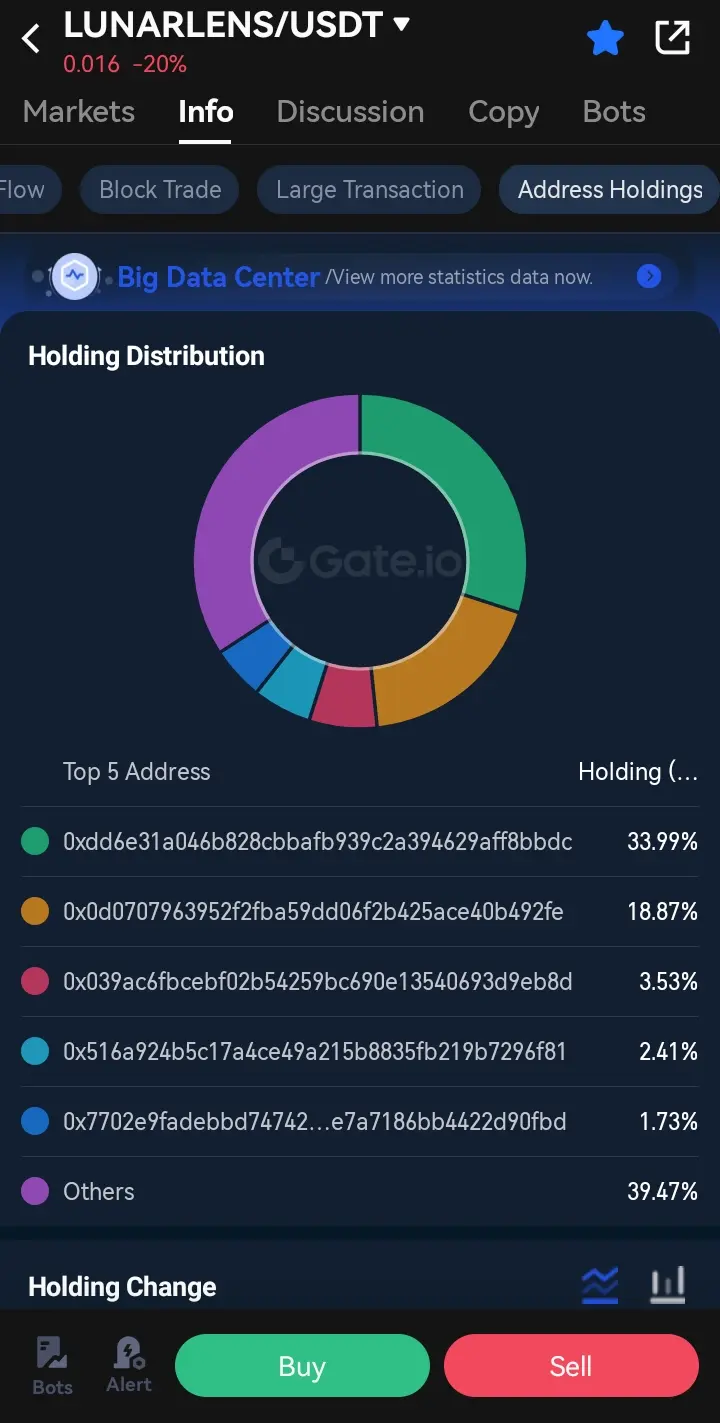
Task: Open the Copy tab
Action: pos(503,112)
